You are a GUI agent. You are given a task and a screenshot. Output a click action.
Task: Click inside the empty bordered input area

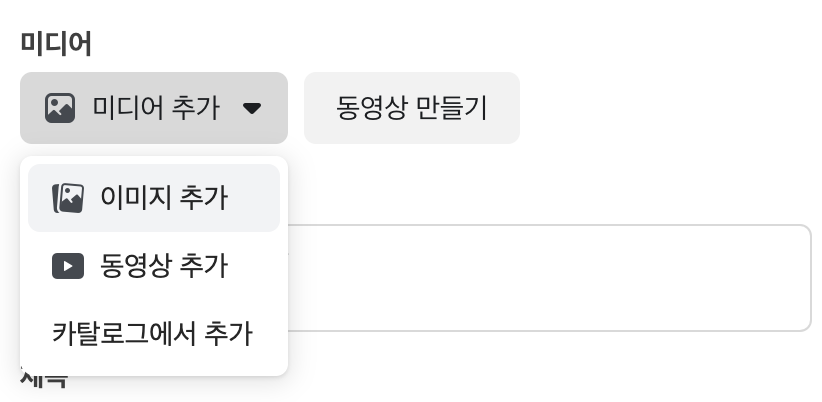point(549,278)
